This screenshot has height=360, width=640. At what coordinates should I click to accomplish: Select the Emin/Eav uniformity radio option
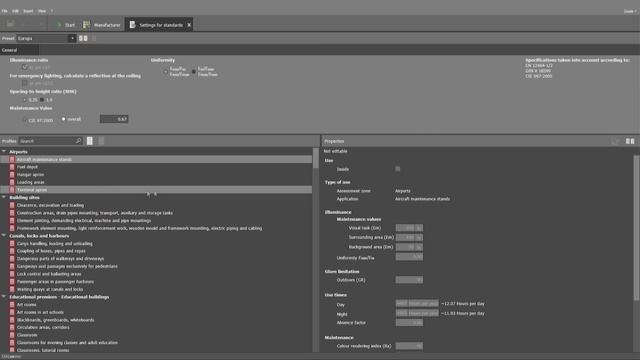166,72
